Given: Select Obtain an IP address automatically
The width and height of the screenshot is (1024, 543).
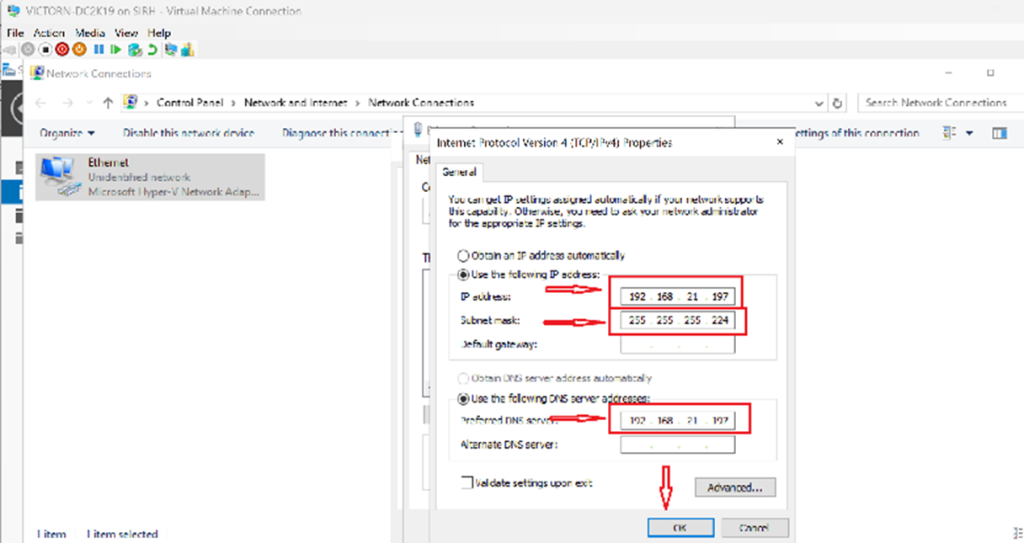Looking at the screenshot, I should [463, 255].
